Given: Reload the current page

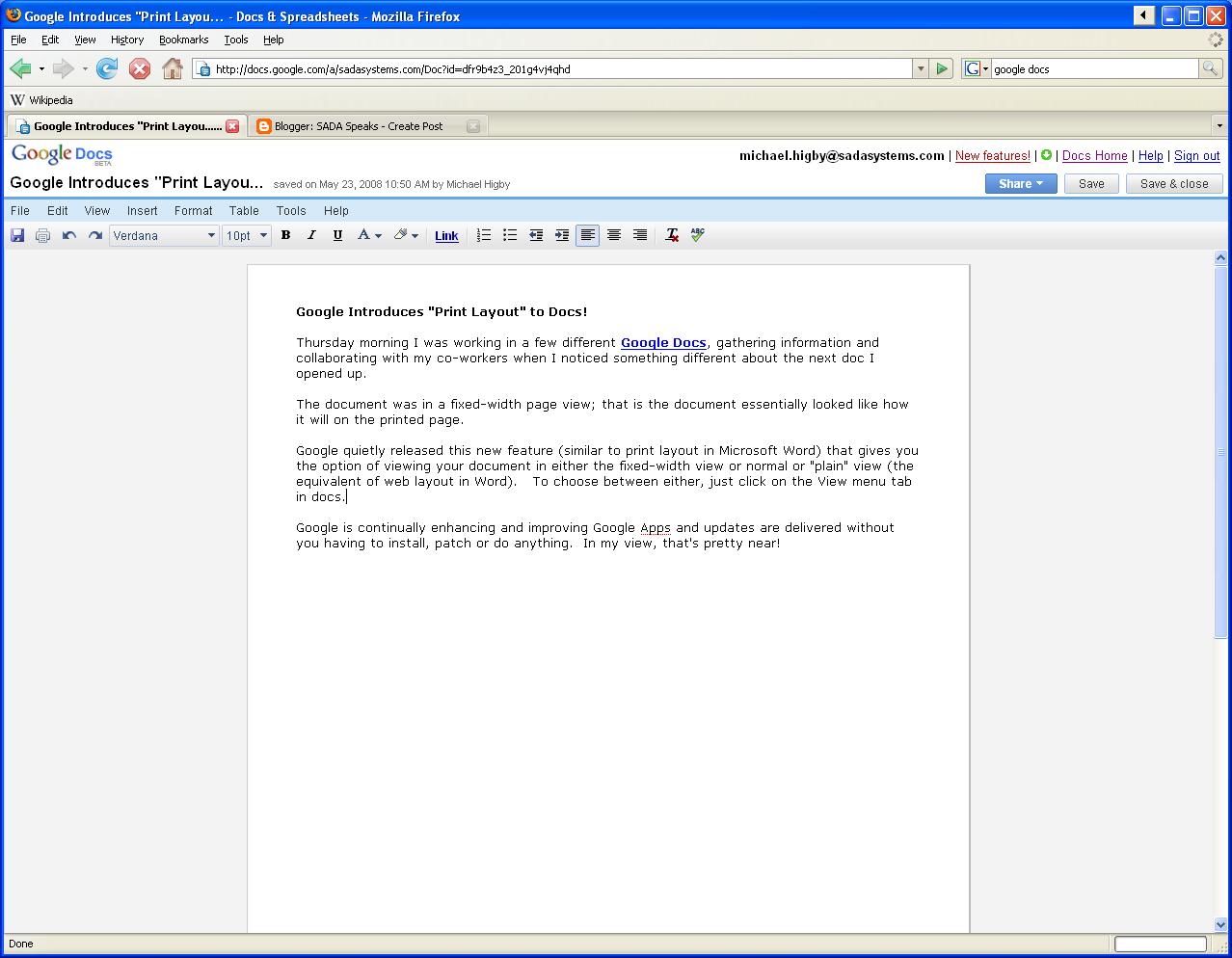Looking at the screenshot, I should coord(107,68).
